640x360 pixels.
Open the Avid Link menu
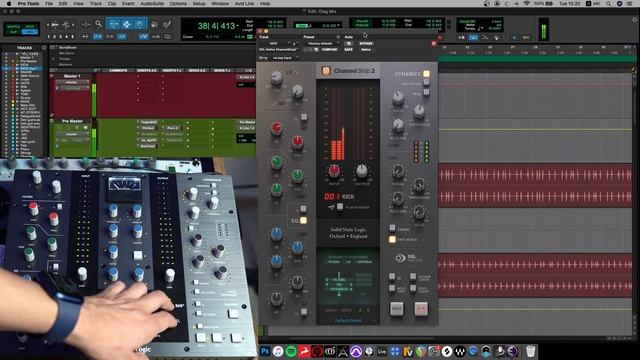(x=244, y=3)
